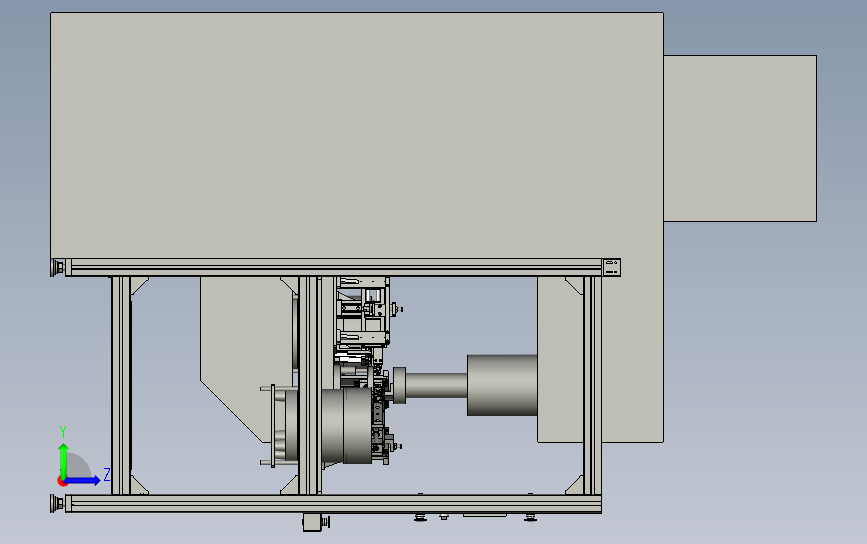Select the top-left corner gusset bracket
This screenshot has height=544, width=867.
click(139, 285)
